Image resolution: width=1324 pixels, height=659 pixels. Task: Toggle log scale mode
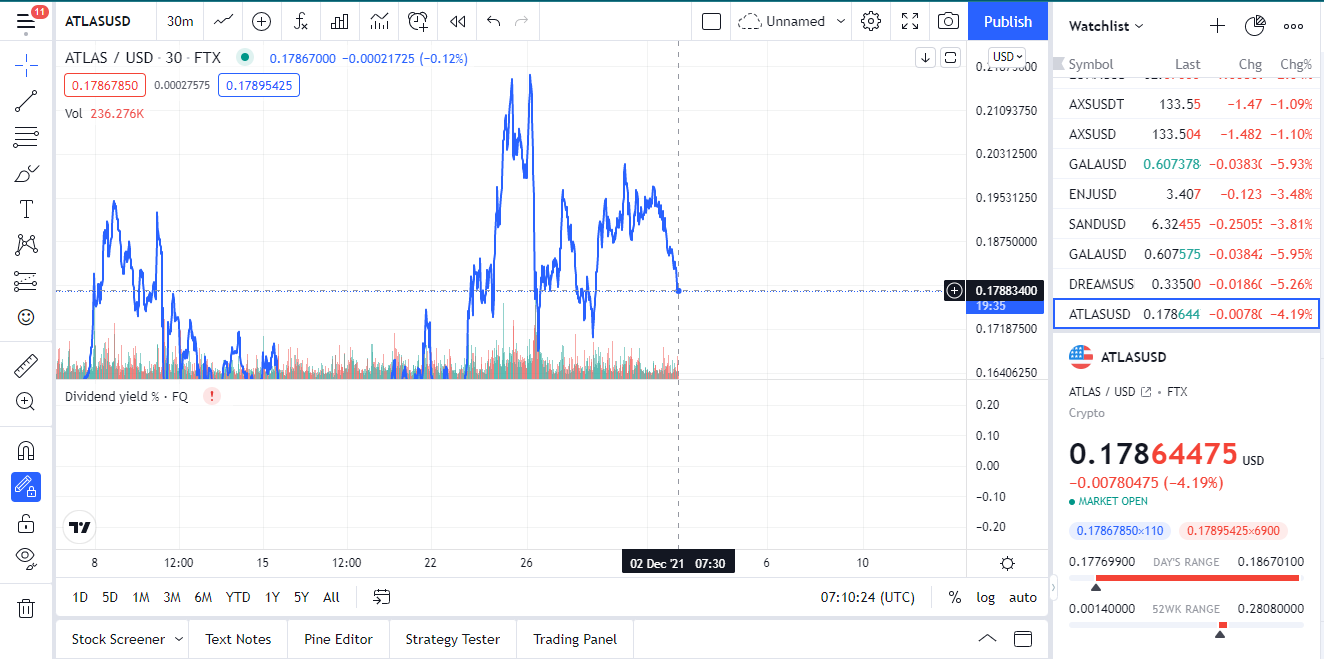986,597
